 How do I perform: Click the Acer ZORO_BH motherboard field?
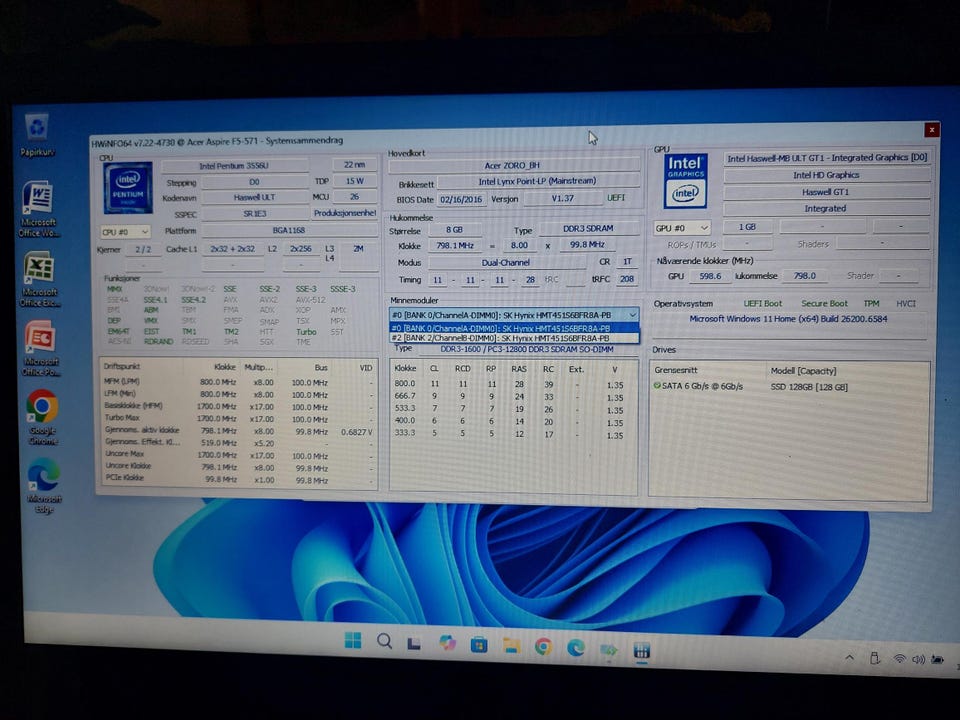[513, 165]
